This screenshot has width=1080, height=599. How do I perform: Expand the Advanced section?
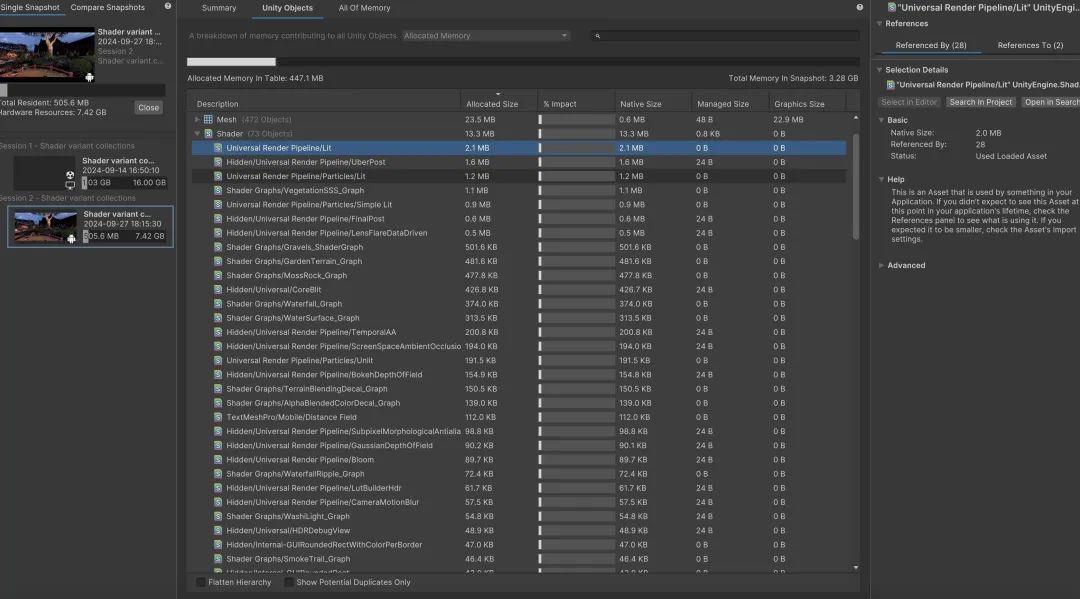882,265
